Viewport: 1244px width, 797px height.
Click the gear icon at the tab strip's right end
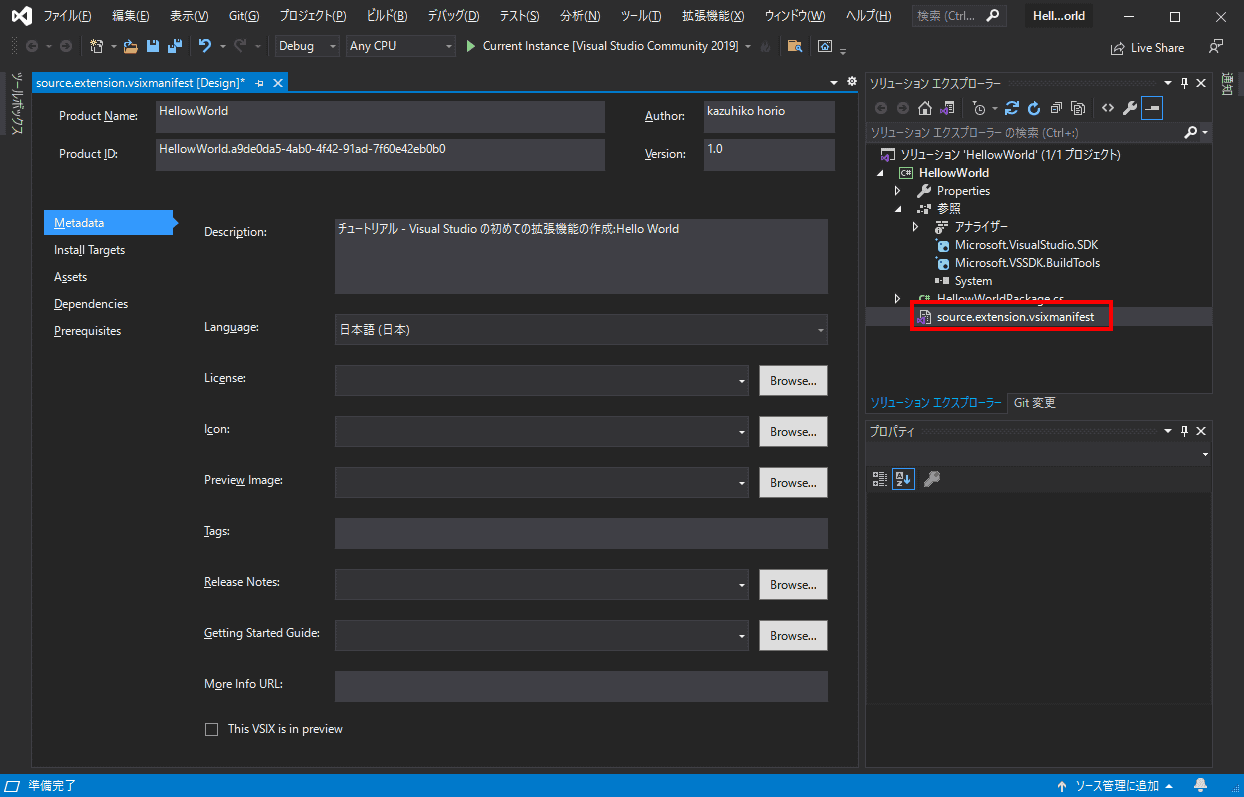[x=852, y=82]
